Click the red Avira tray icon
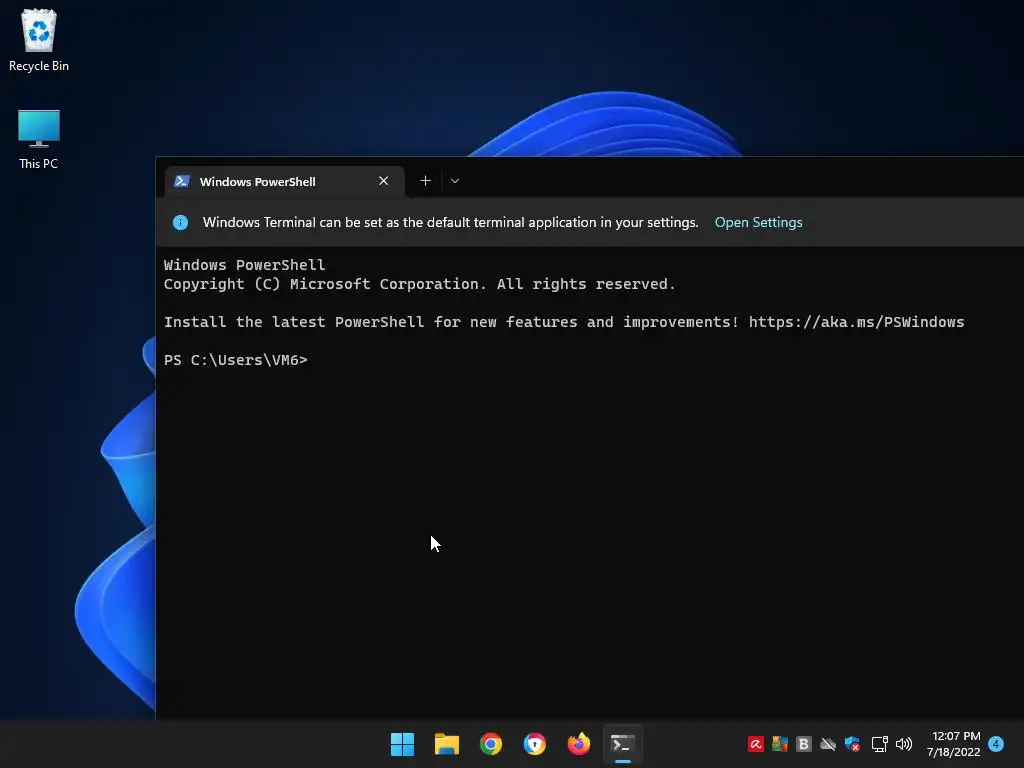This screenshot has width=1024, height=768. 756,744
